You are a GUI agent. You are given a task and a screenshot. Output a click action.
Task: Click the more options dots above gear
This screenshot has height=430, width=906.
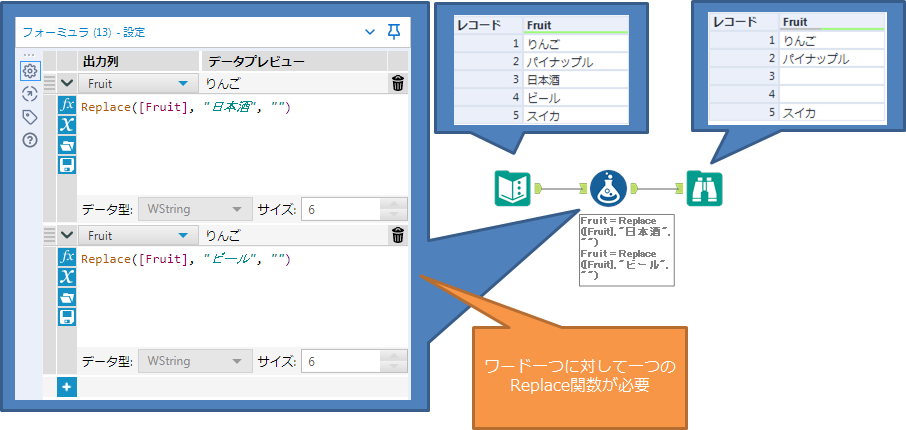click(29, 55)
